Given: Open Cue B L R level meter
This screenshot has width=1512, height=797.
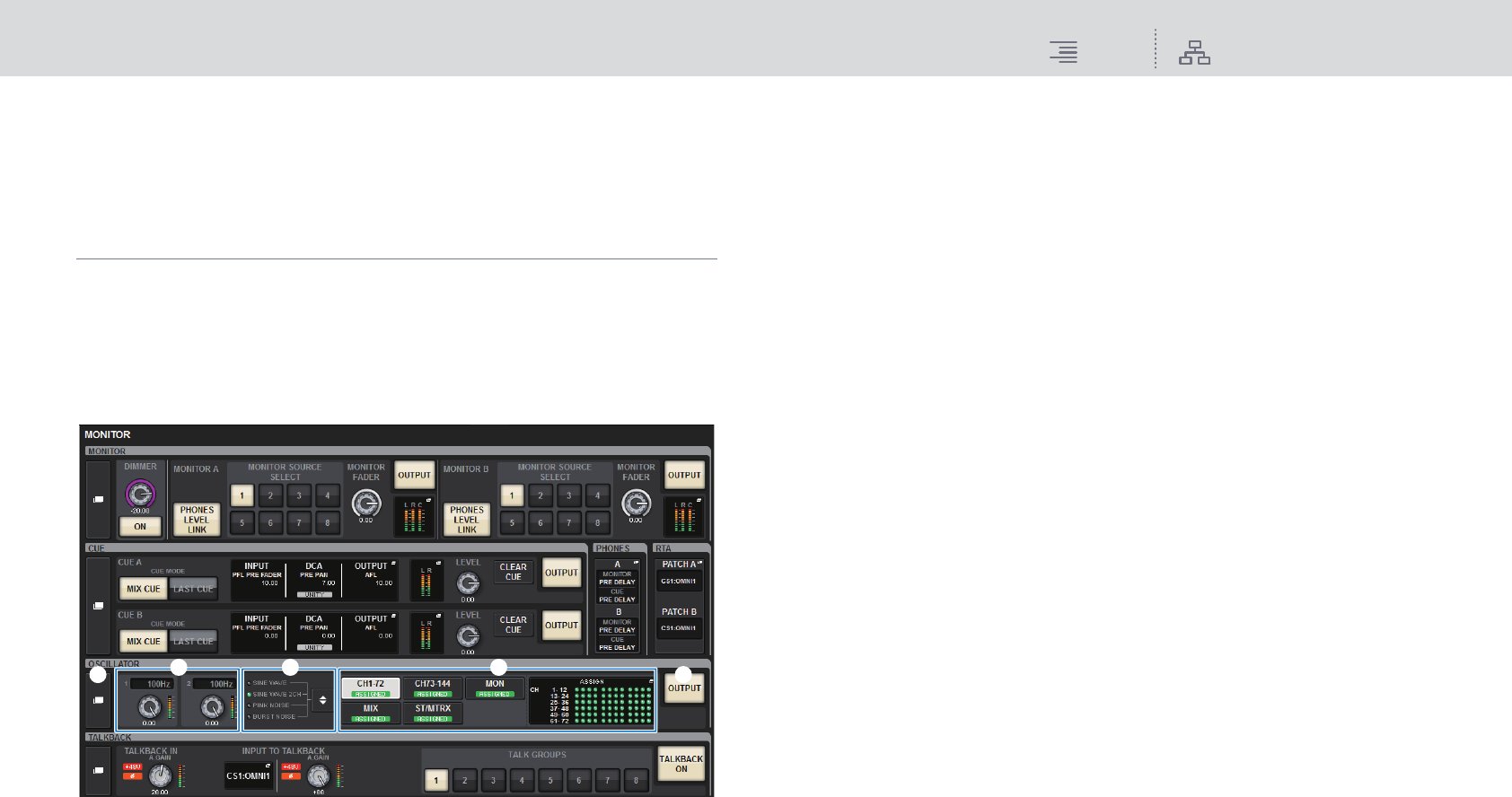Looking at the screenshot, I should [426, 633].
